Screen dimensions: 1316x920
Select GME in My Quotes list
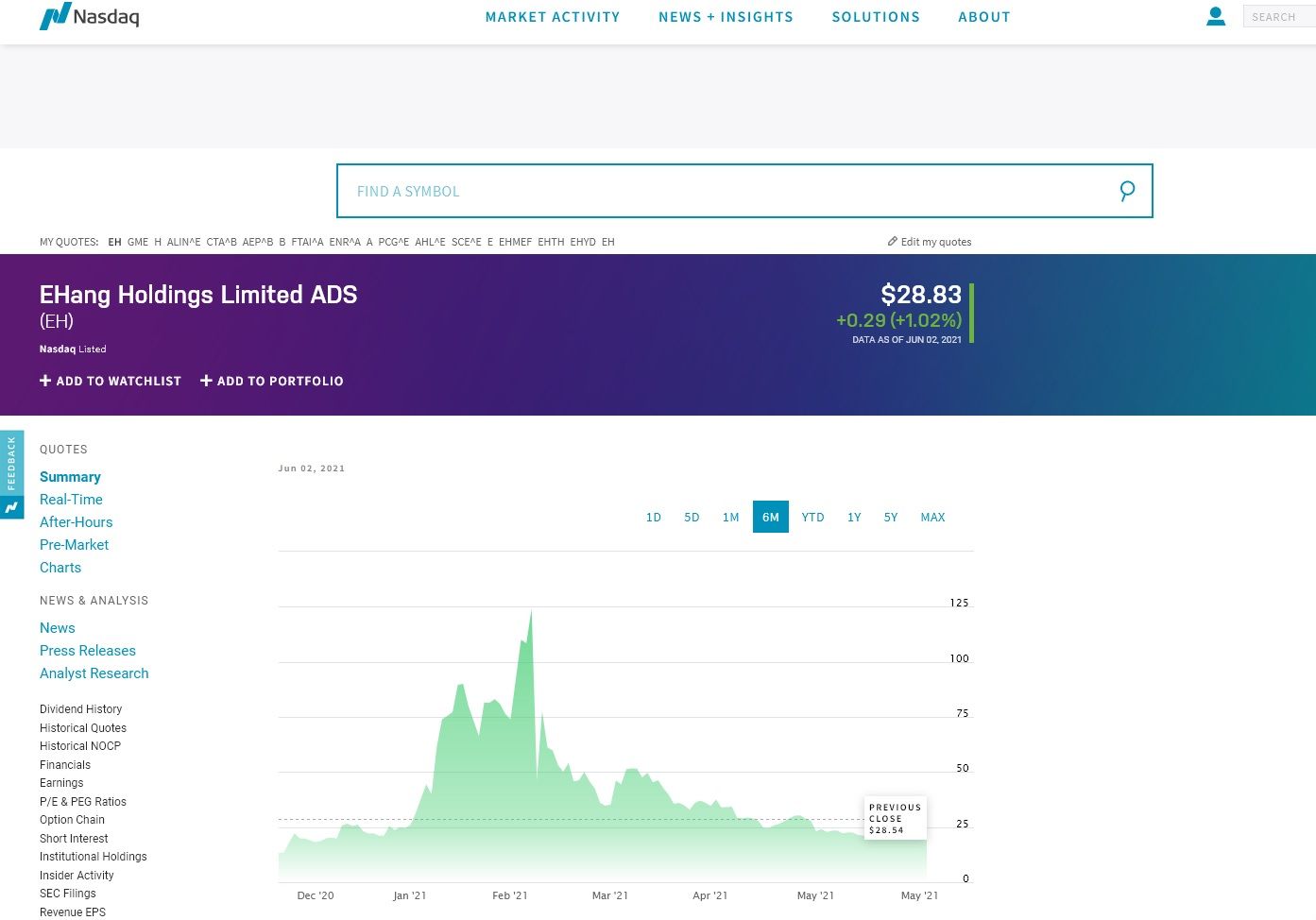(x=138, y=242)
